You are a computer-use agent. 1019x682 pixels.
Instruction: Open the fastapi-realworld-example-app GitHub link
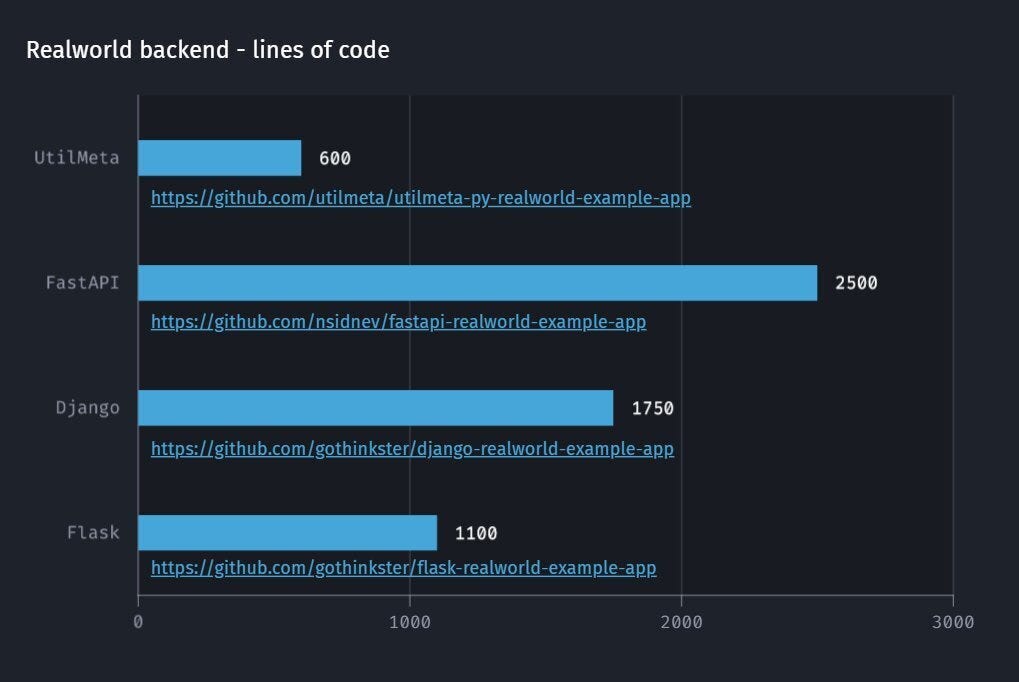pyautogui.click(x=398, y=322)
